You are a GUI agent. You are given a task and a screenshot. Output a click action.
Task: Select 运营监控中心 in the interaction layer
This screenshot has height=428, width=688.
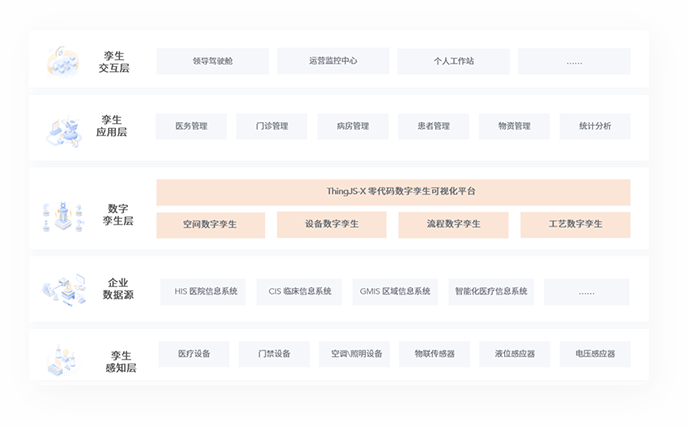pos(333,61)
